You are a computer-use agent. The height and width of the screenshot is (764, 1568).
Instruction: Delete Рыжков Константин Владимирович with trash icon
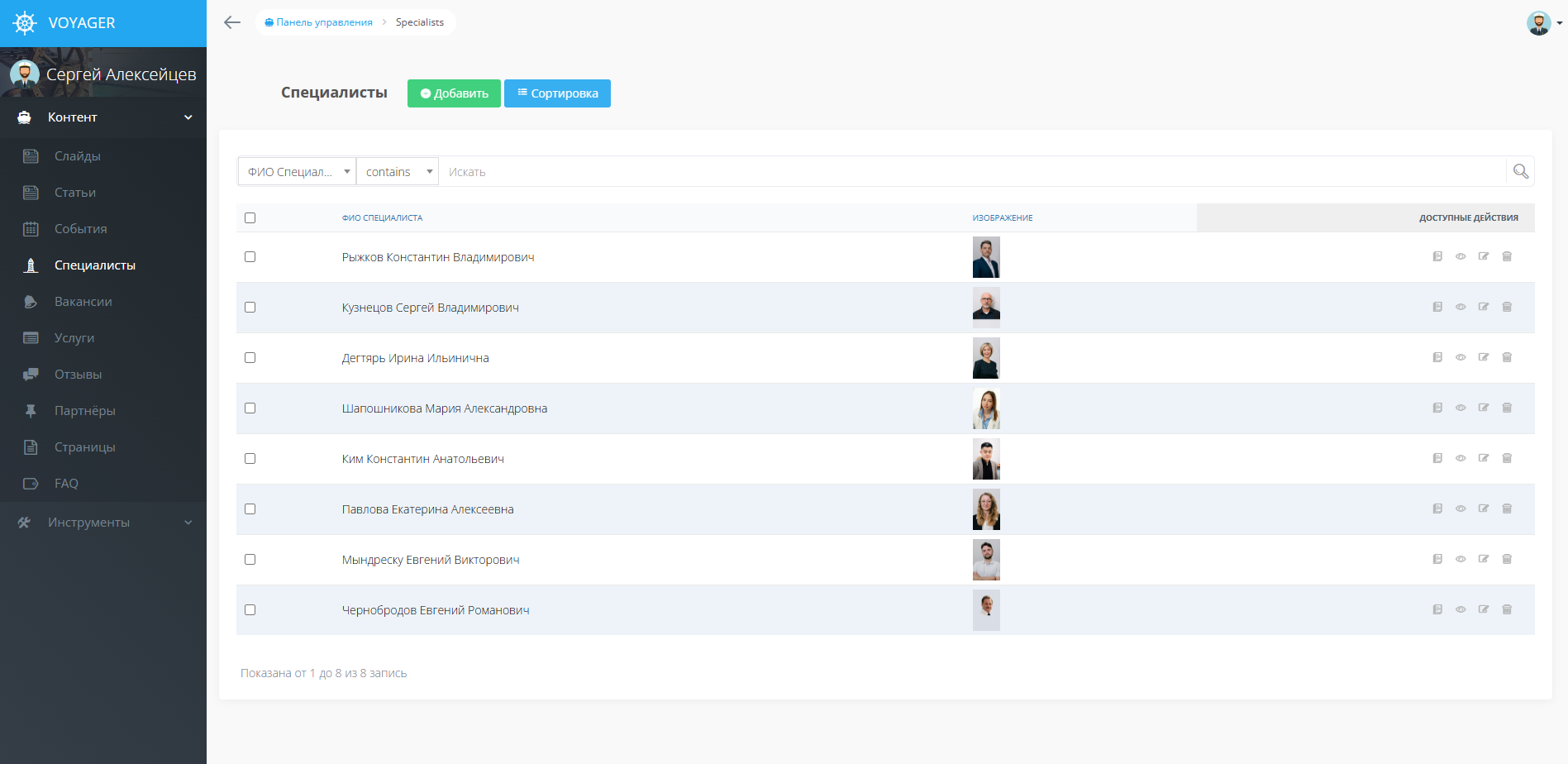pos(1507,256)
